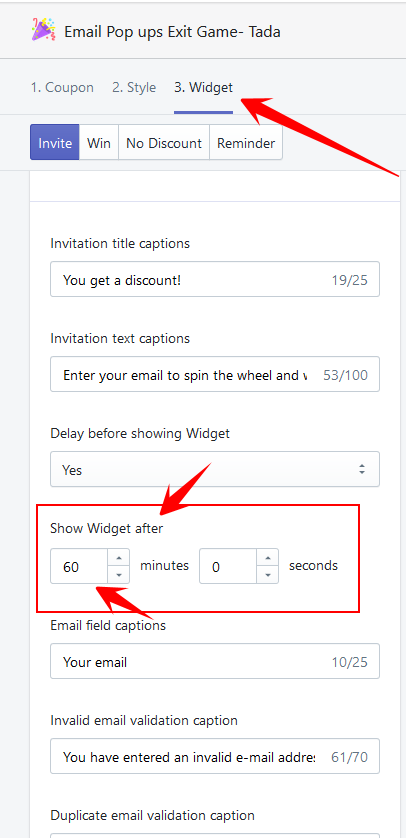This screenshot has width=406, height=838.
Task: Click the Email field captions input
Action: coord(215,661)
